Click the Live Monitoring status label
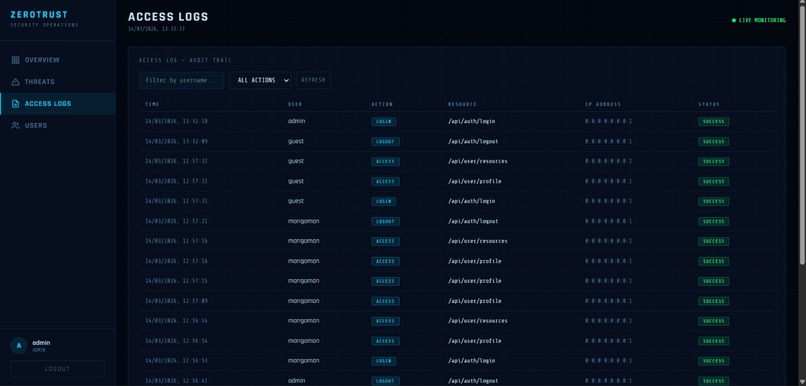 coord(762,21)
